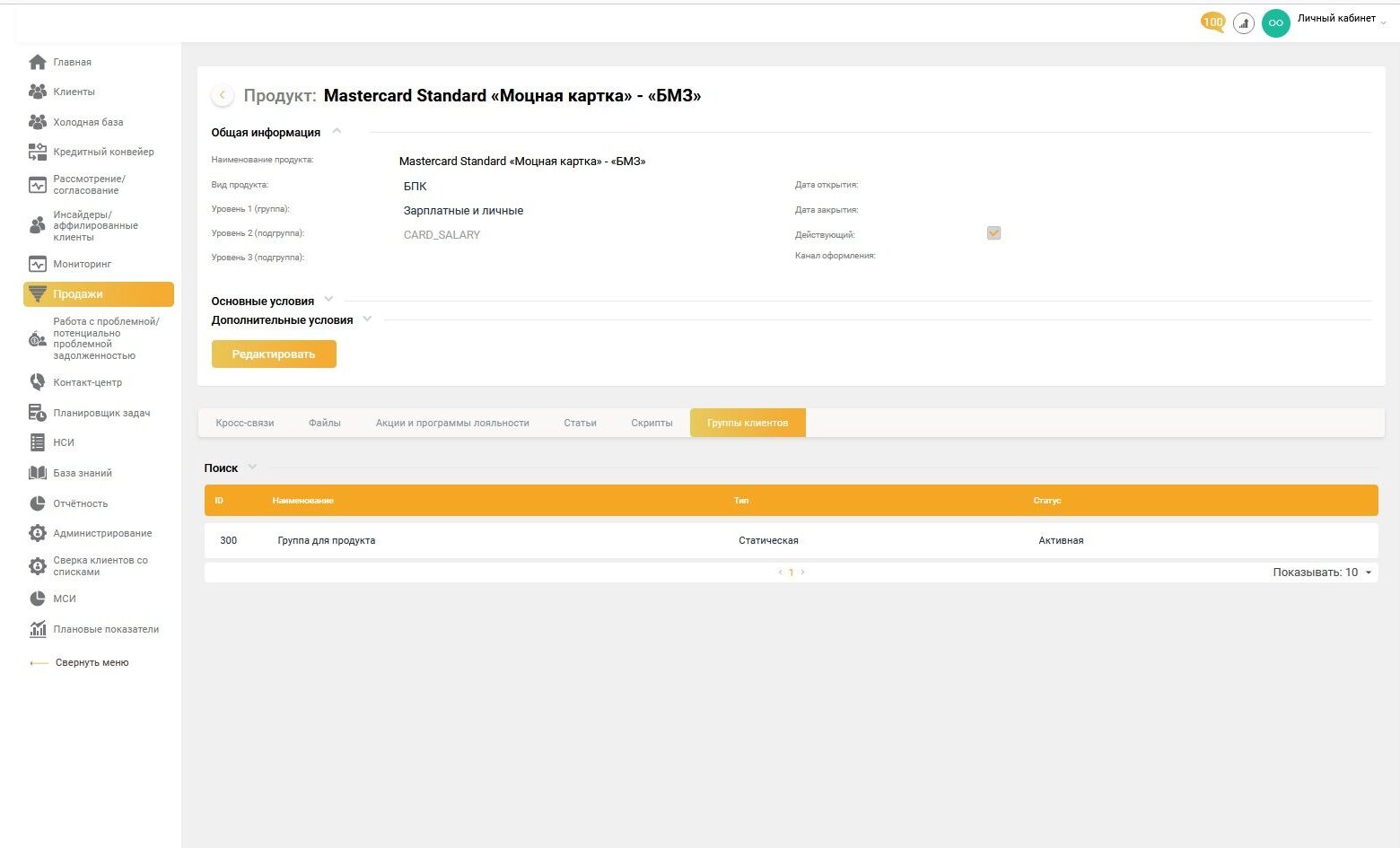This screenshot has height=848, width=1400.
Task: Click the Зарплатные и личные group value
Action: pos(463,211)
